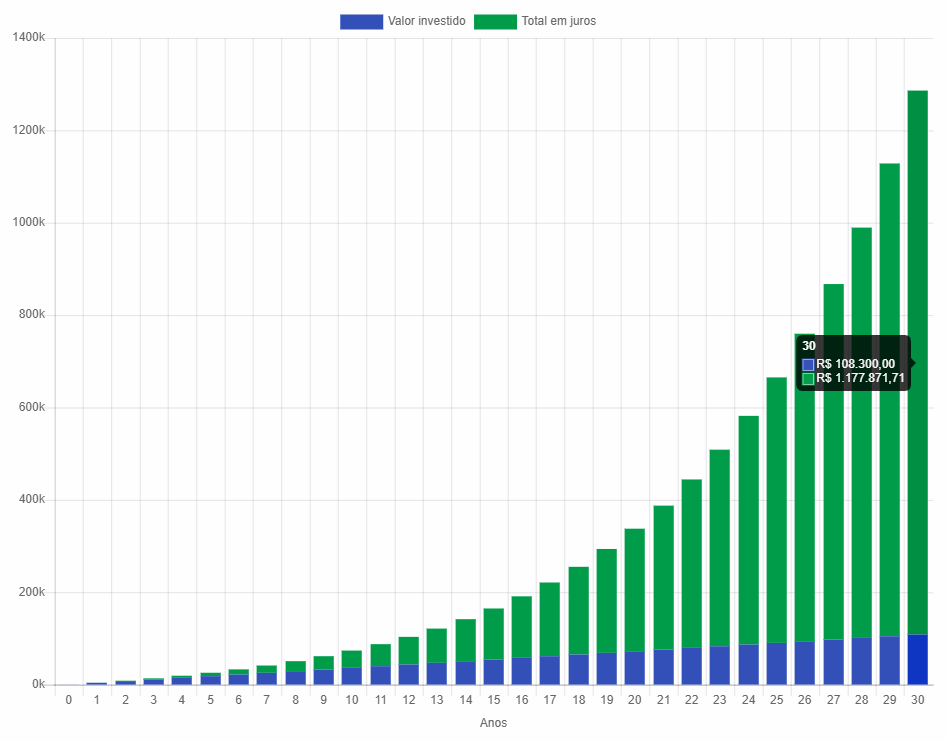947x741 pixels.
Task: Click the x-axis label 0
Action: tap(69, 700)
